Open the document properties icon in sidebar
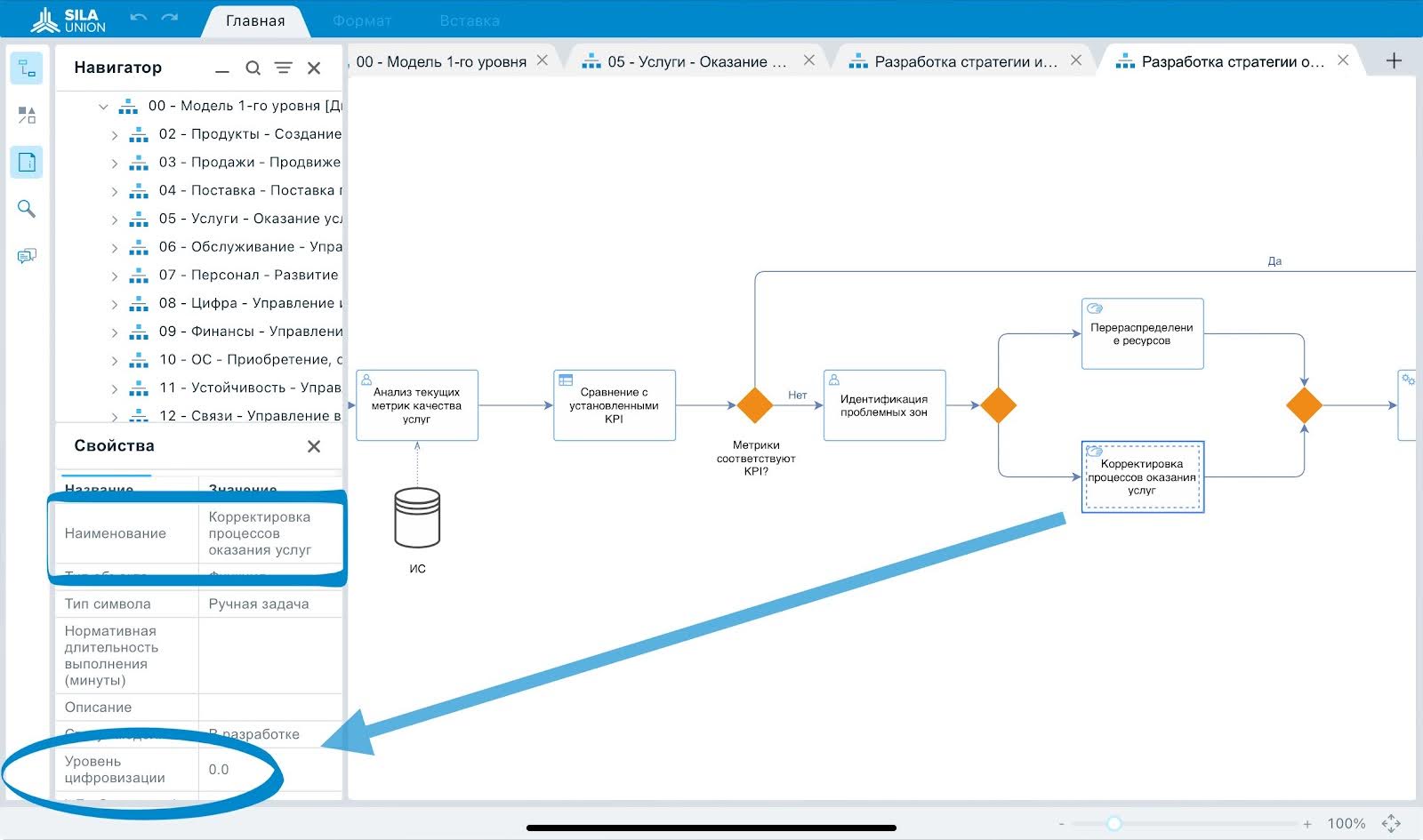This screenshot has width=1423, height=840. [x=27, y=162]
